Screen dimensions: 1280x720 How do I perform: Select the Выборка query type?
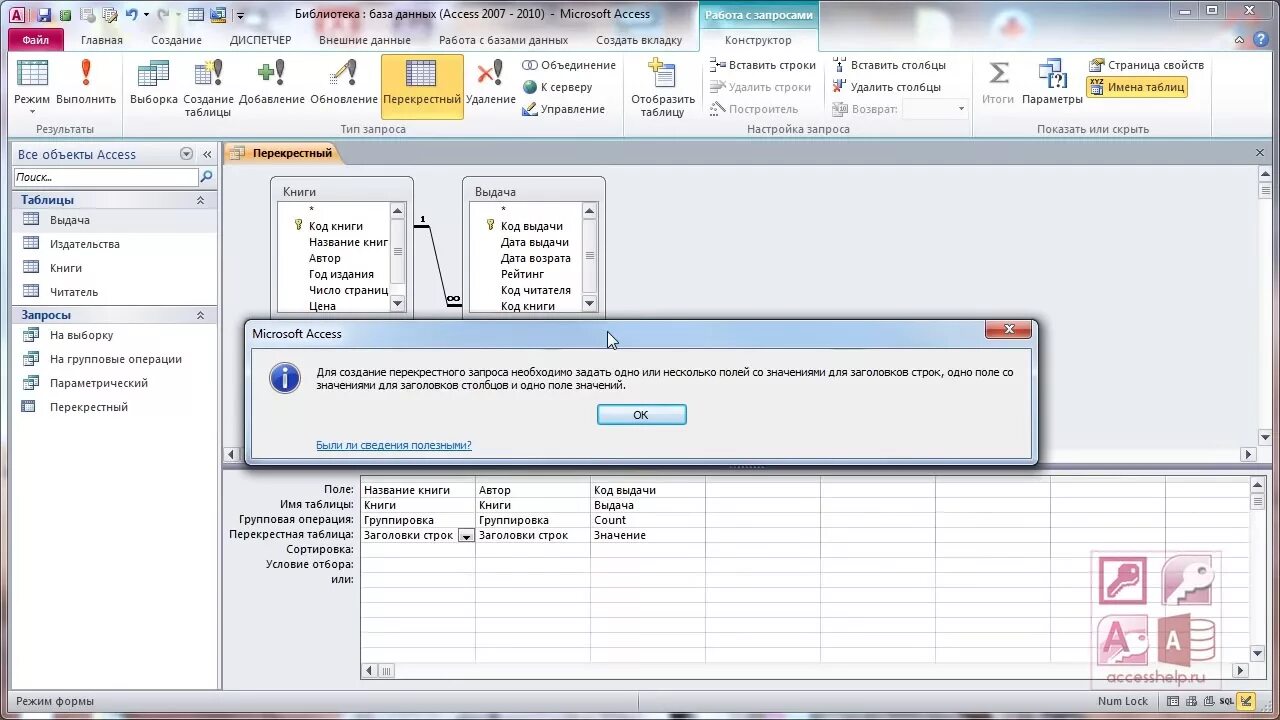[153, 82]
